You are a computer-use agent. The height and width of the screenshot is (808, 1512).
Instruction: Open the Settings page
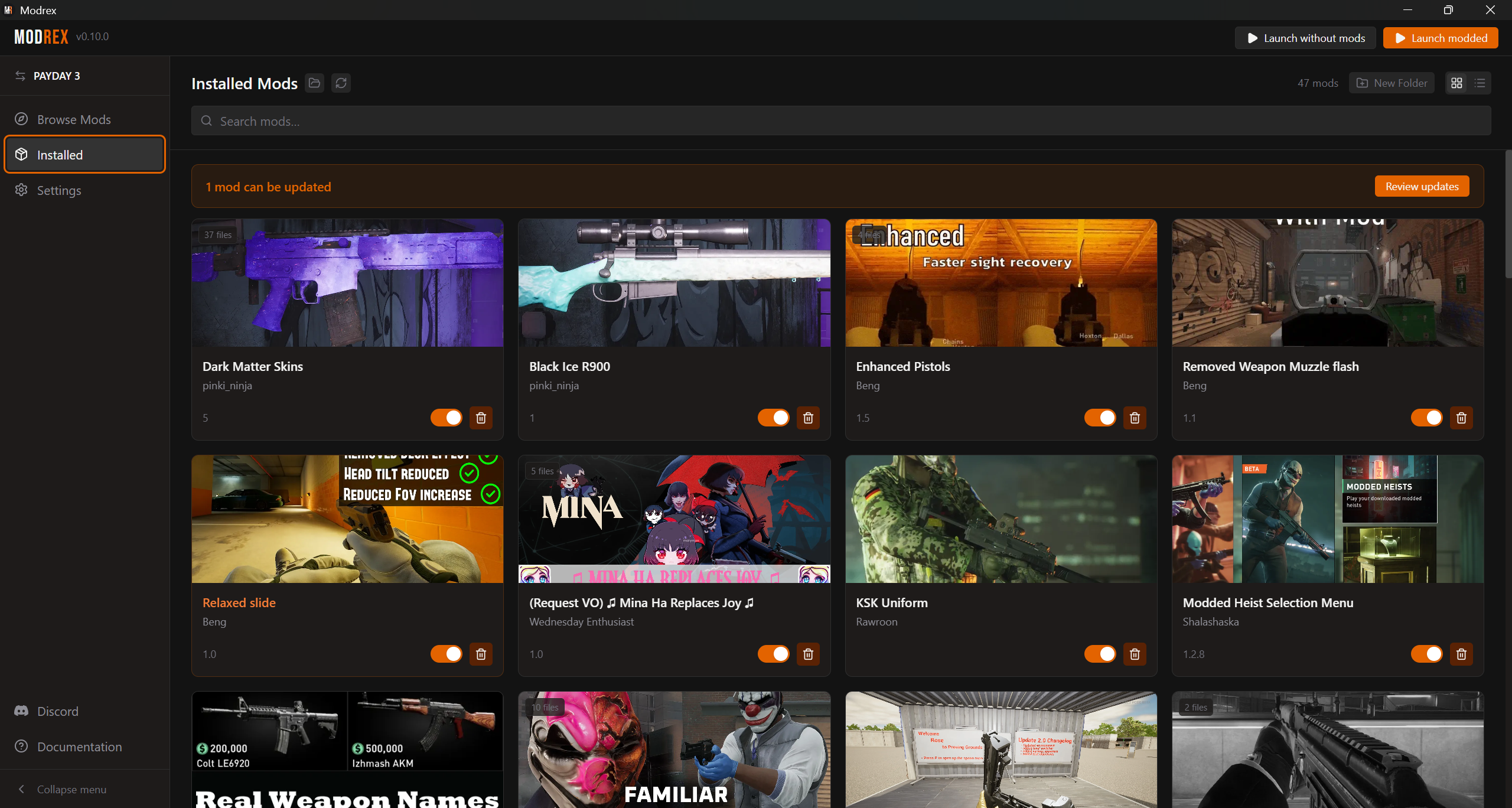pos(84,190)
